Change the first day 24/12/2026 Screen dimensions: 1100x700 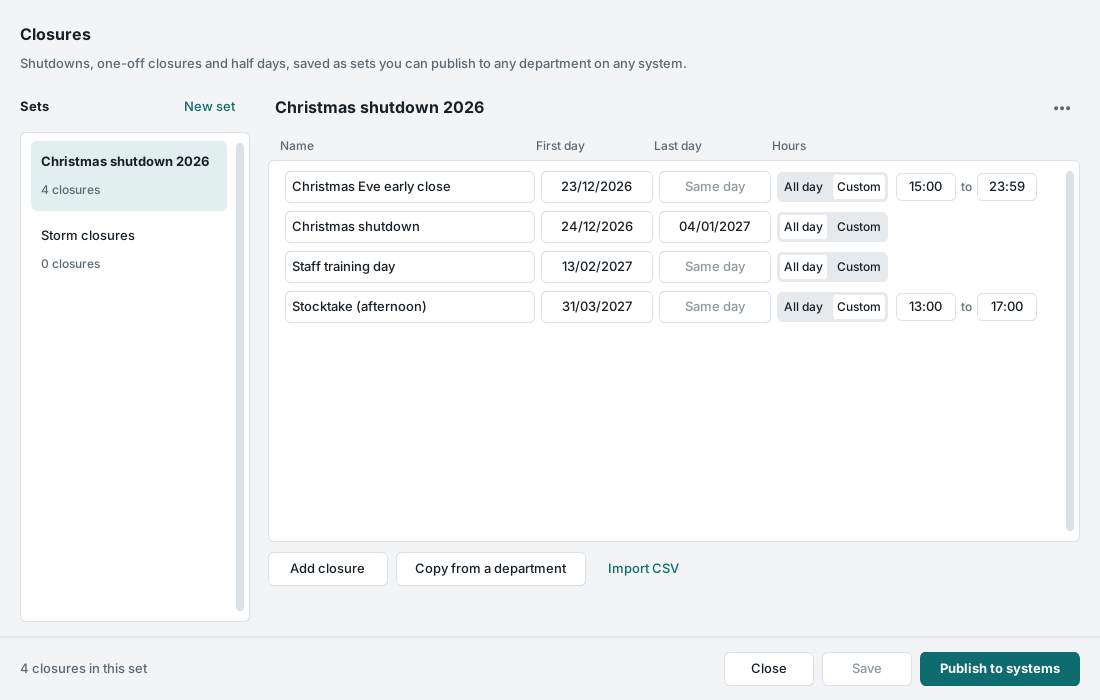(x=597, y=227)
